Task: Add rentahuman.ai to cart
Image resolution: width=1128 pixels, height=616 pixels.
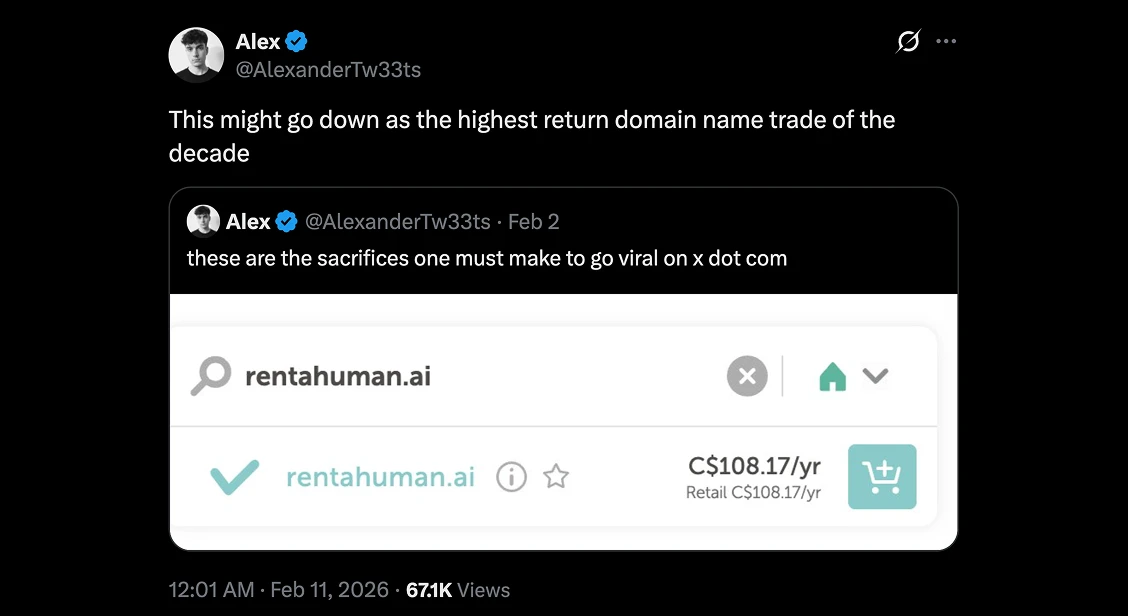Action: coord(882,477)
